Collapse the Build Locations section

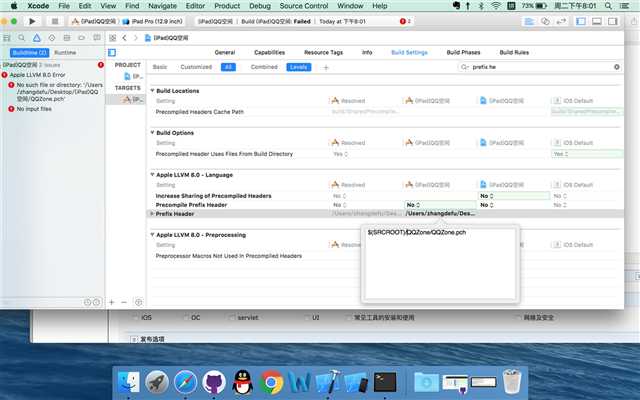pyautogui.click(x=152, y=91)
